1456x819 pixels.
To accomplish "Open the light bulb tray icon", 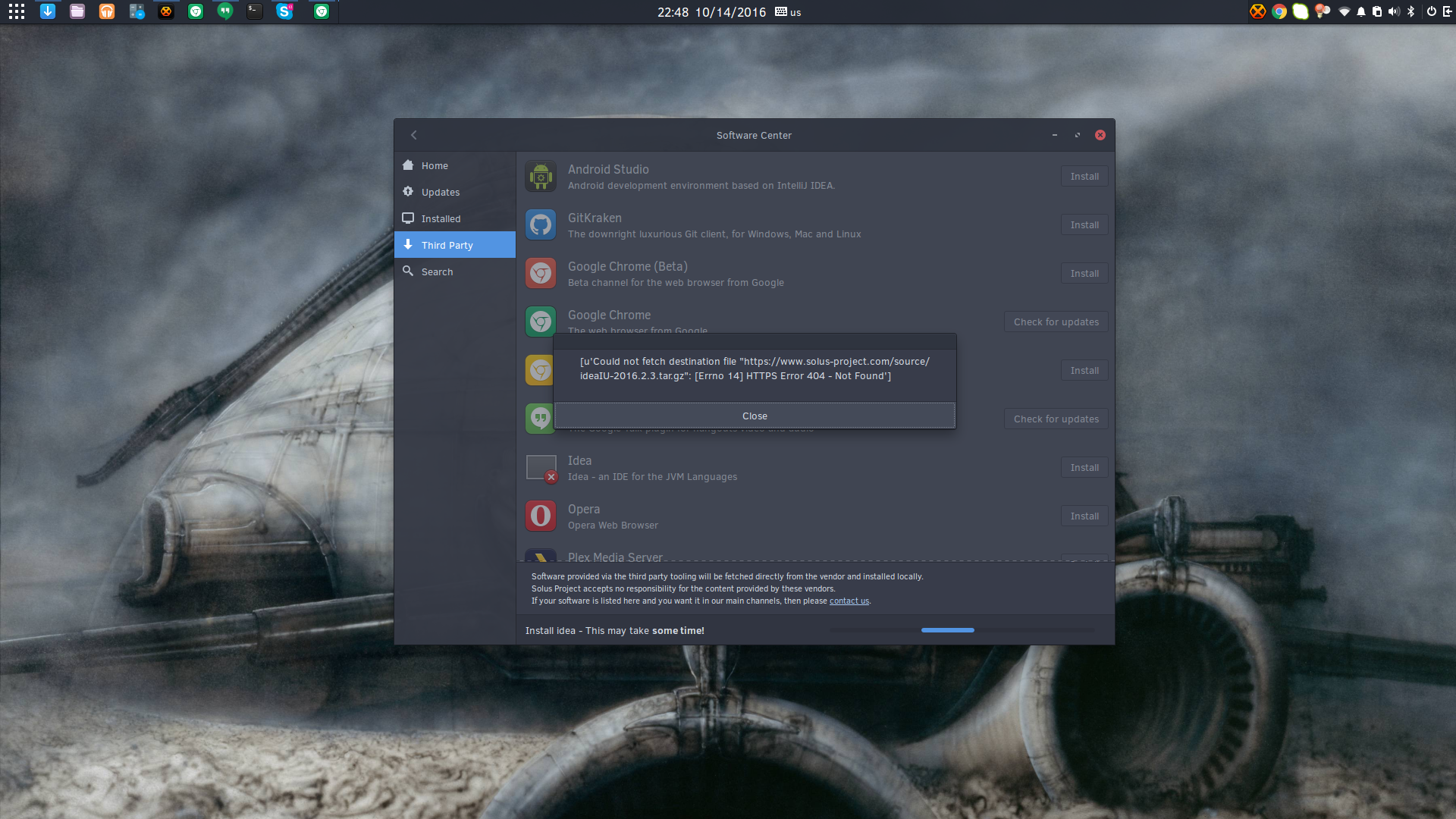I will [1322, 11].
